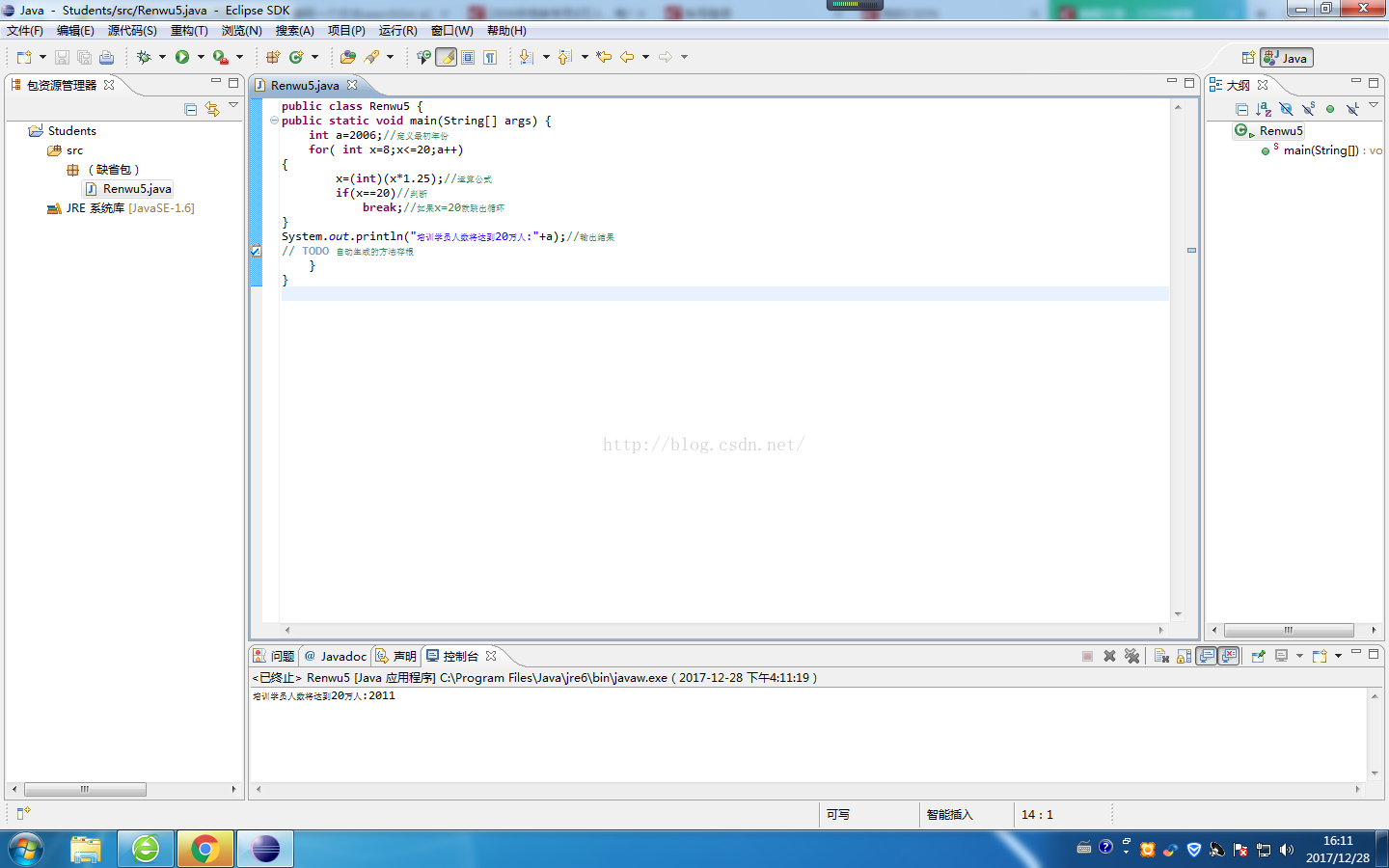The image size is (1389, 868).
Task: Toggle the console Scroll Lock button
Action: [x=1184, y=656]
